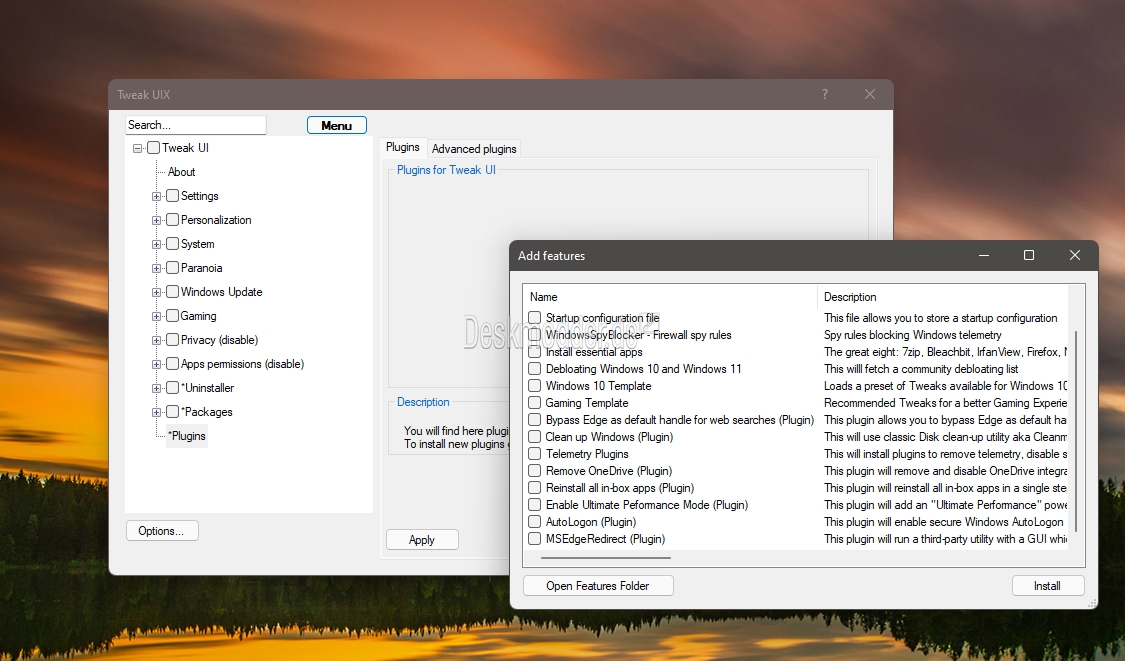The height and width of the screenshot is (661, 1125).
Task: Check the Tweak UI root checkbox
Action: tap(154, 148)
